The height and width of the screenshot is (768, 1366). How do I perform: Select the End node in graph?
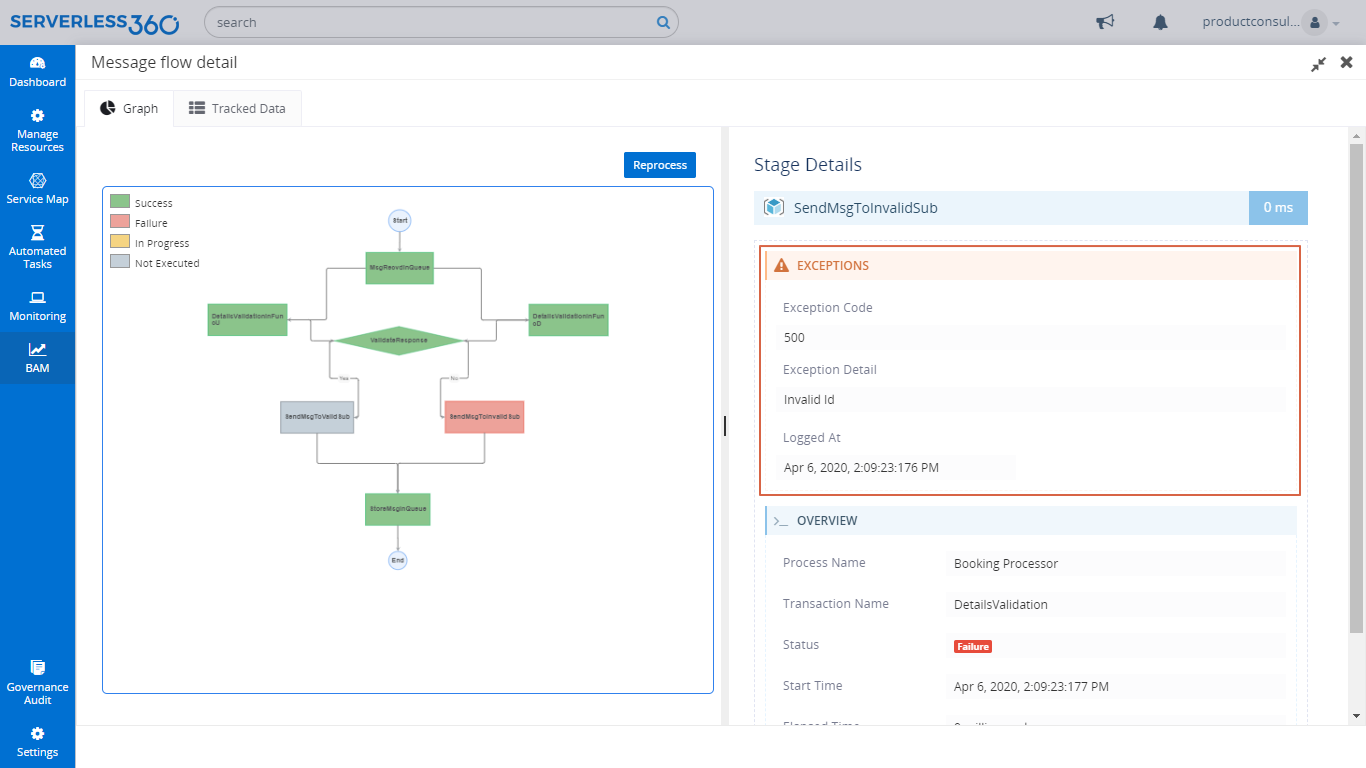[x=398, y=560]
